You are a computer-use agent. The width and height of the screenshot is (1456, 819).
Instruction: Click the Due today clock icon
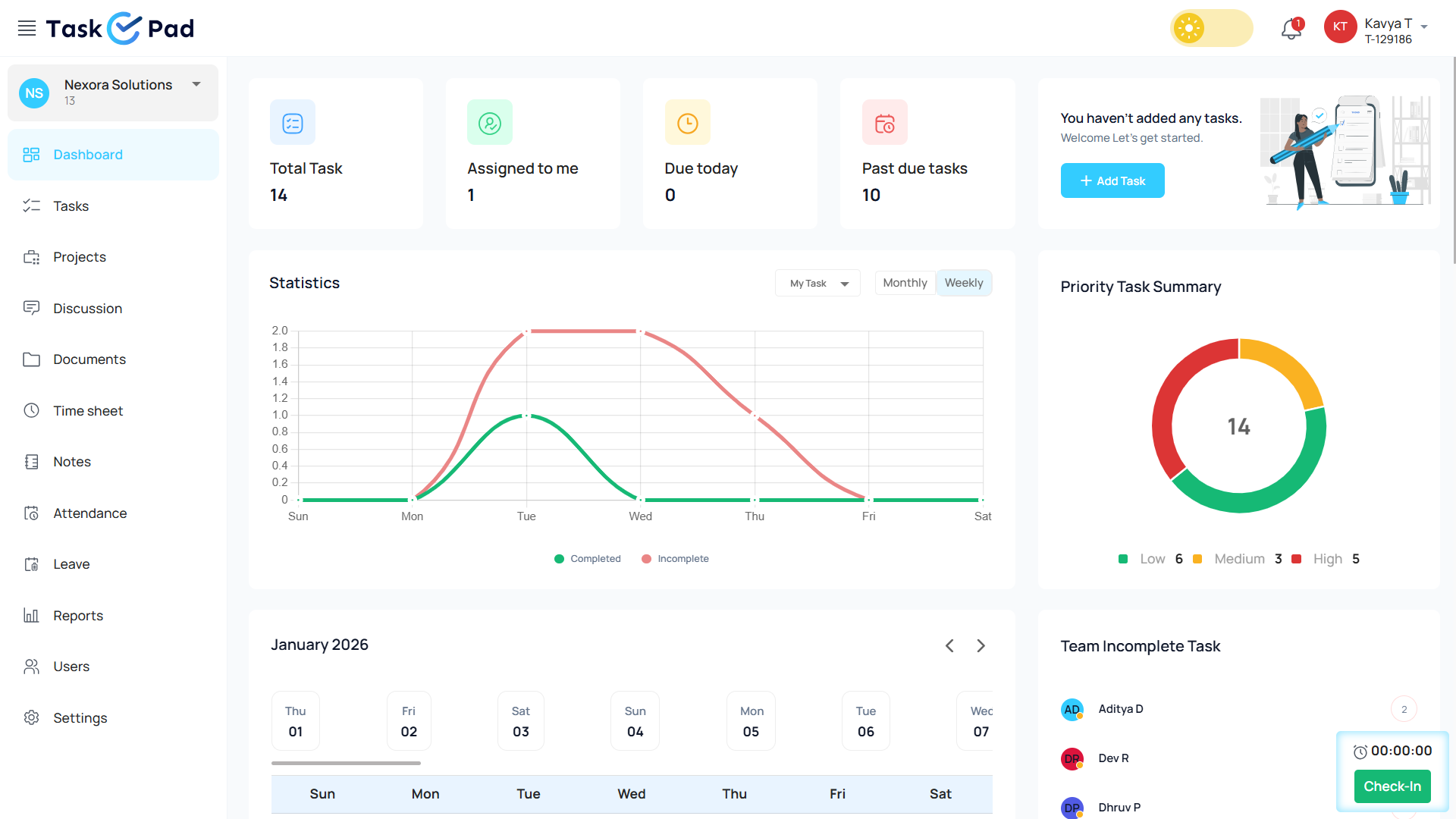pos(687,123)
